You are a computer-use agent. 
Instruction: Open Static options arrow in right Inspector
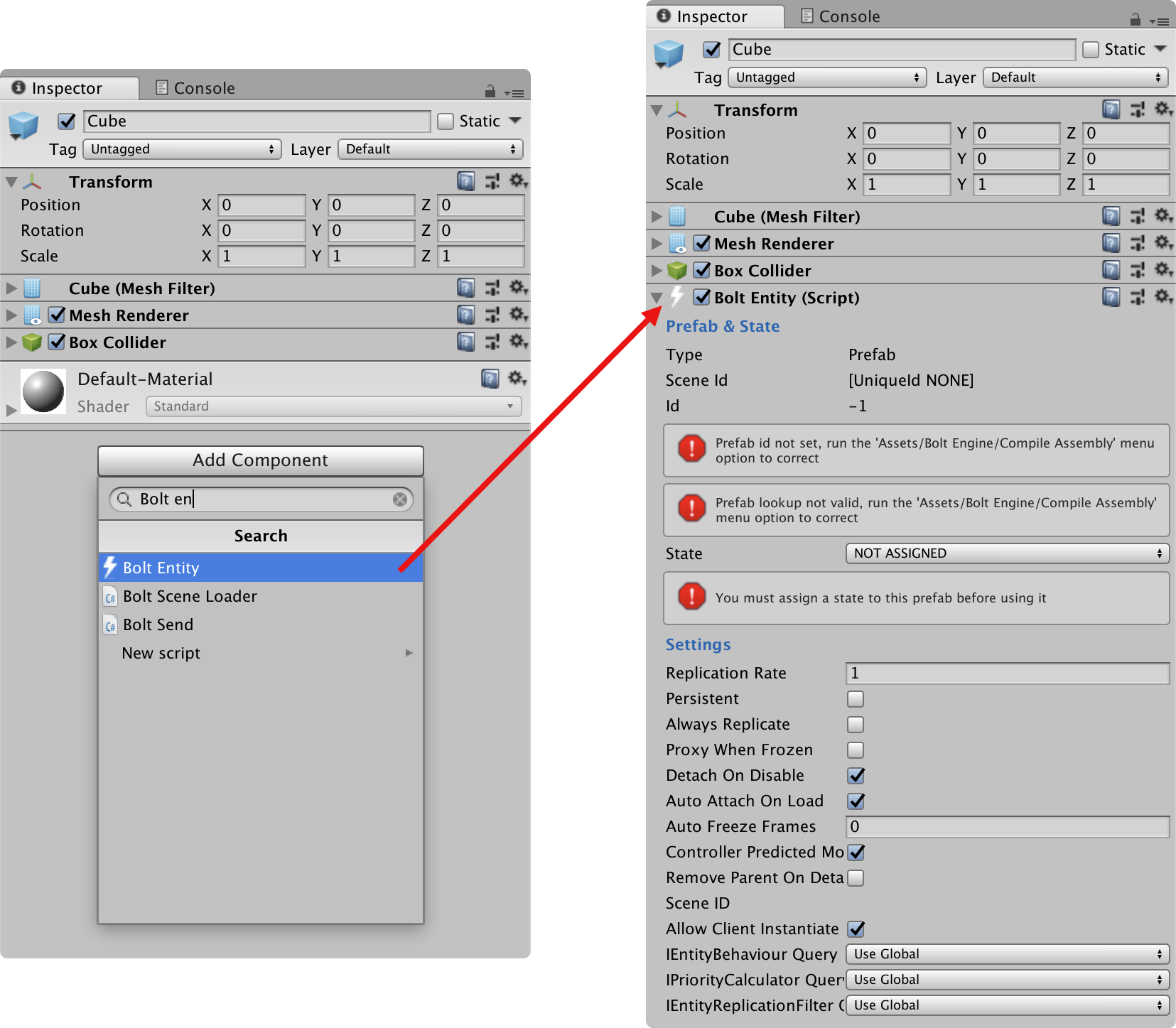(x=1160, y=49)
